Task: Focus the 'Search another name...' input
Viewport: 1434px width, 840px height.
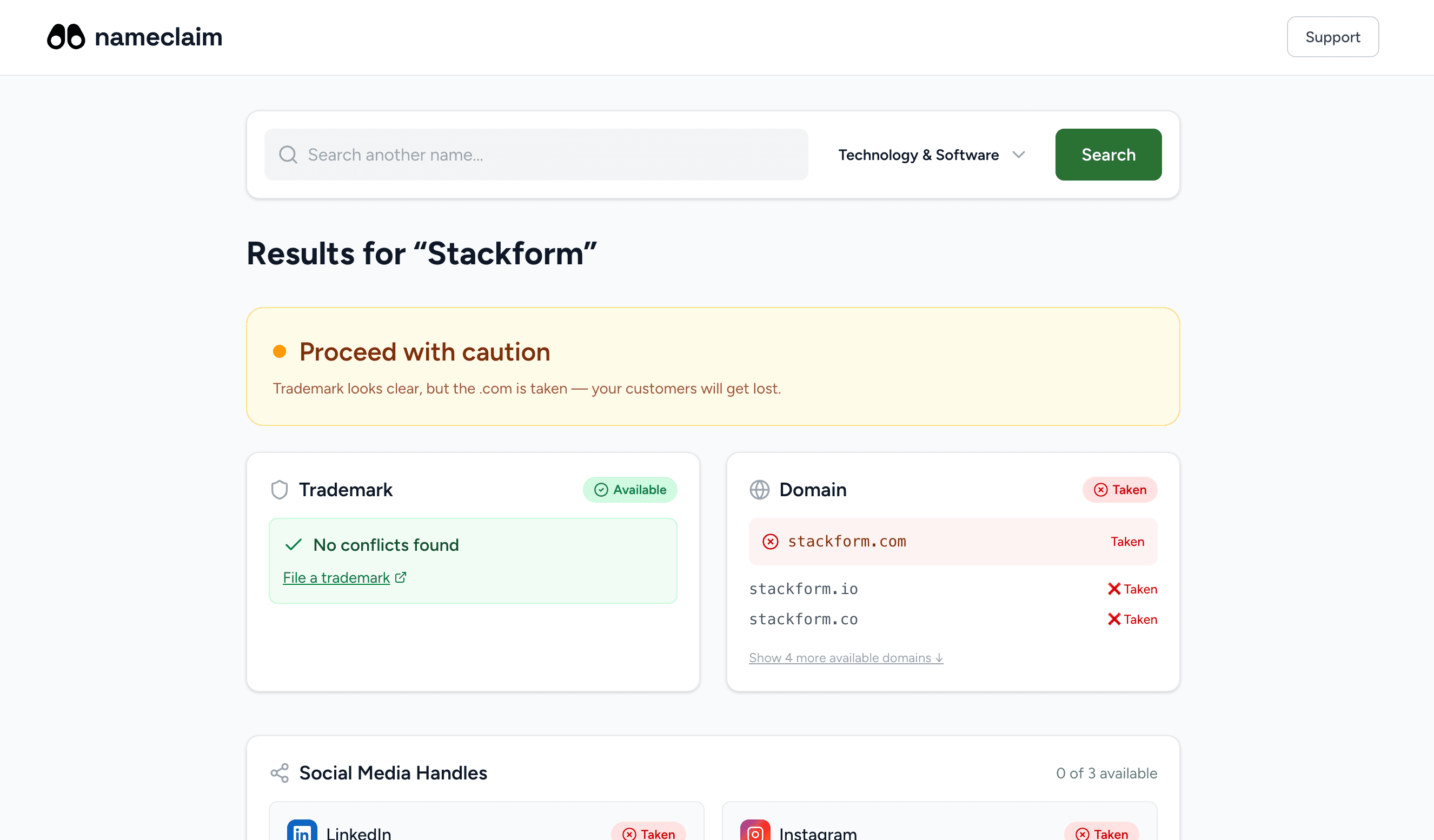Action: tap(536, 155)
